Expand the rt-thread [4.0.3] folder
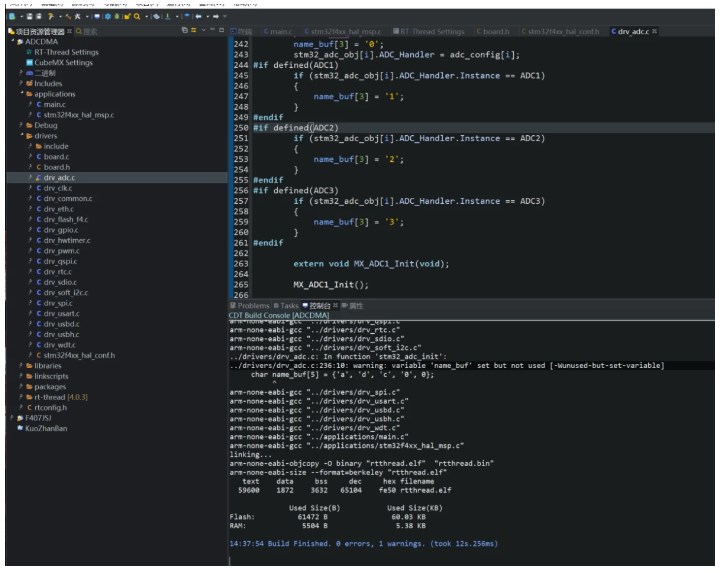The height and width of the screenshot is (573, 723). 21,396
